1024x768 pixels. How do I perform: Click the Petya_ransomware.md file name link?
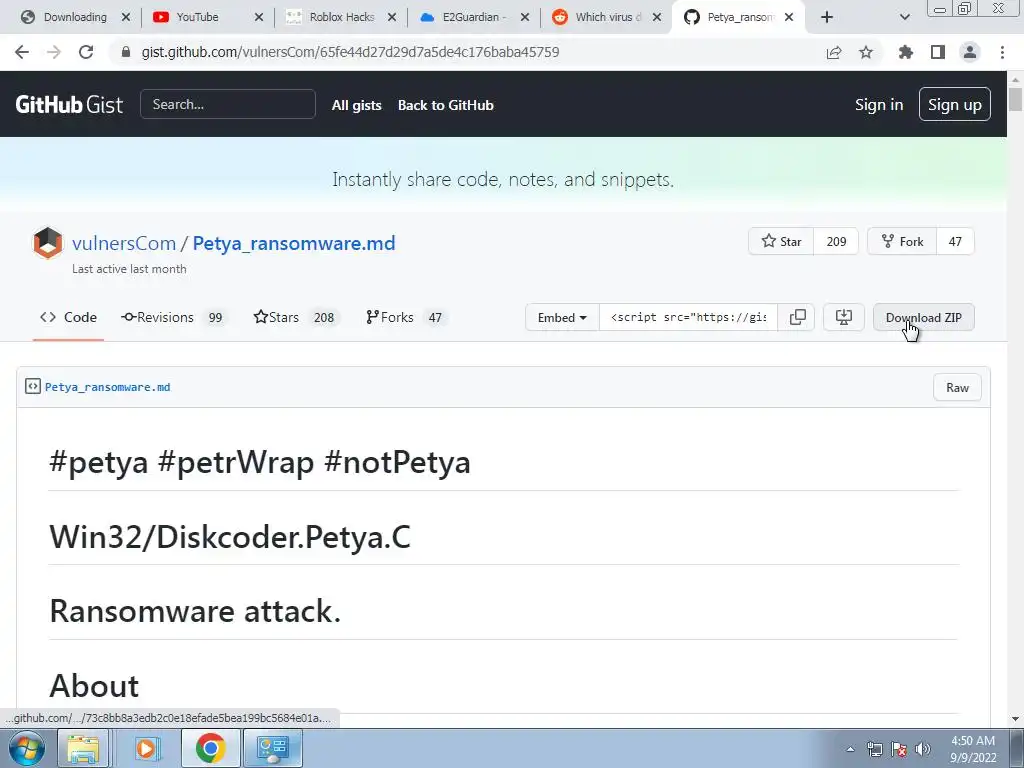[108, 387]
